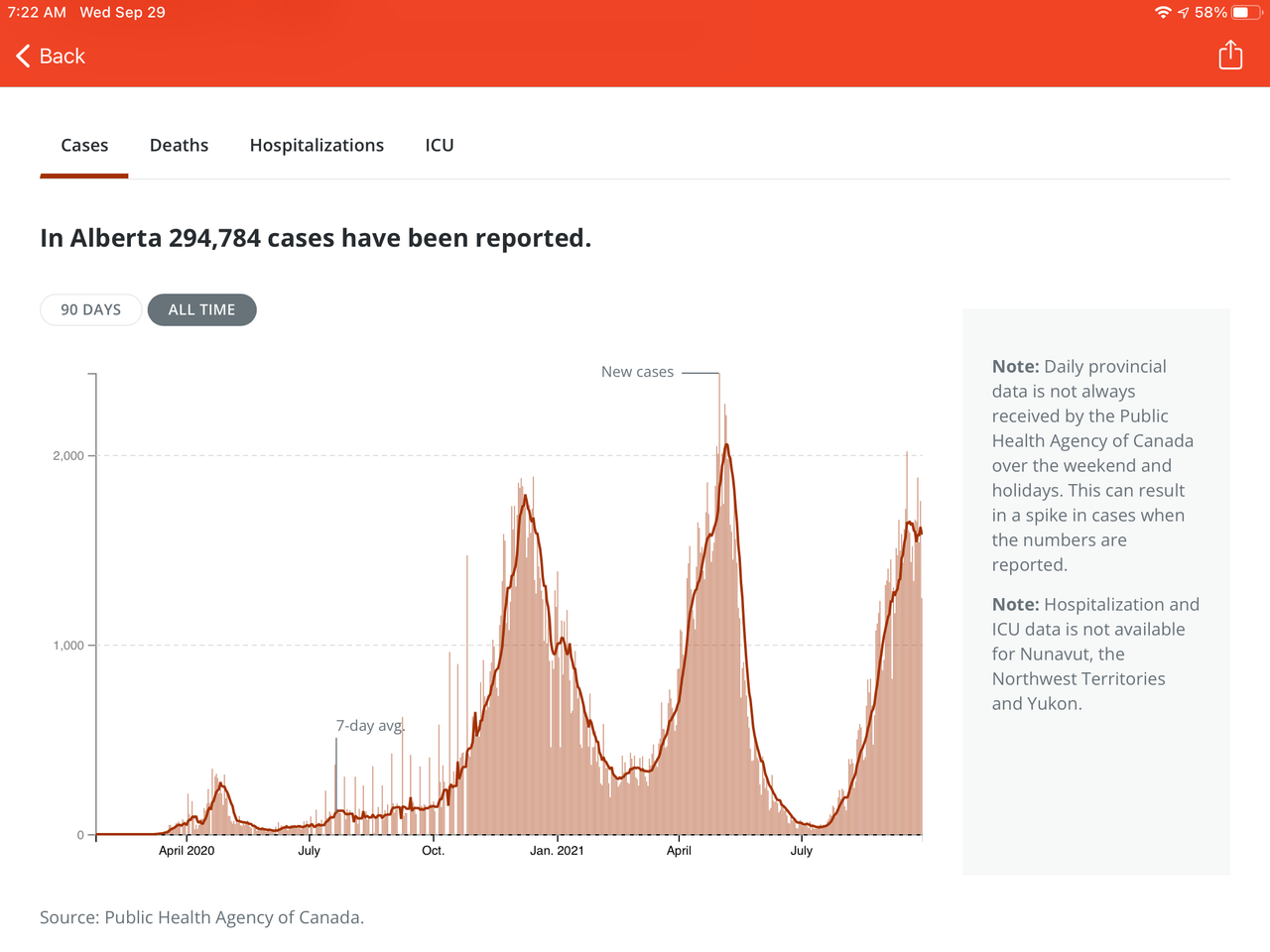This screenshot has height=952, width=1270.
Task: Tap the Jan. 2021 axis label
Action: pos(557,851)
